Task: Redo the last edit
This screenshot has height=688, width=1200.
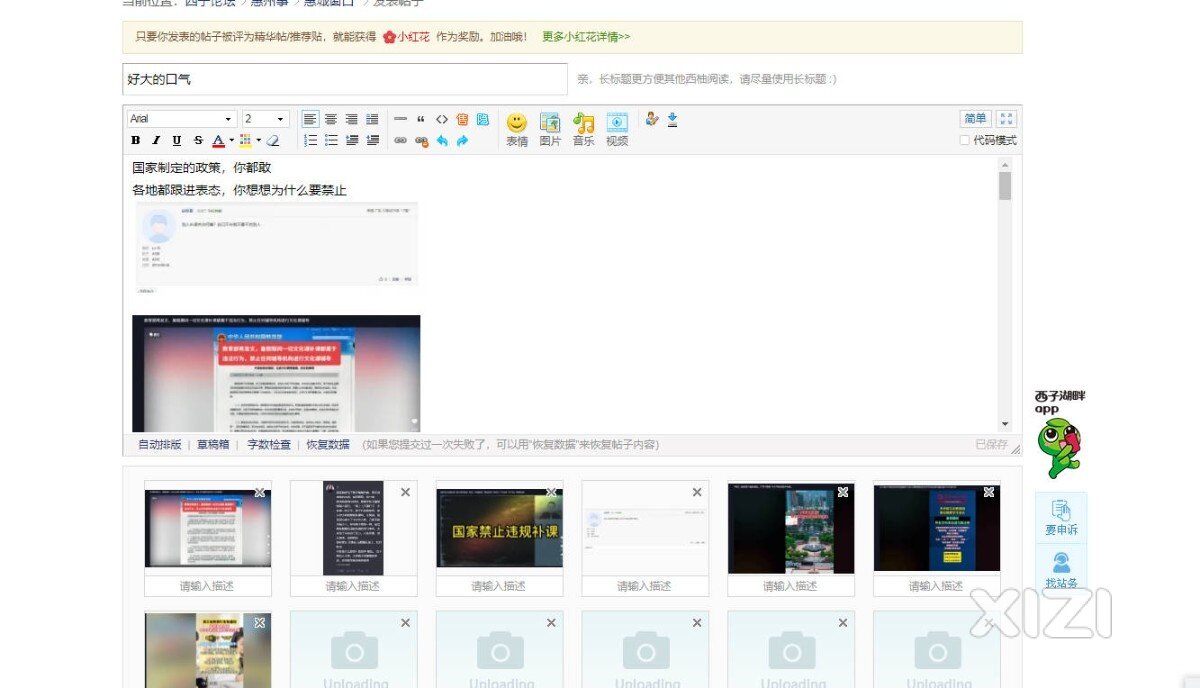Action: click(462, 141)
